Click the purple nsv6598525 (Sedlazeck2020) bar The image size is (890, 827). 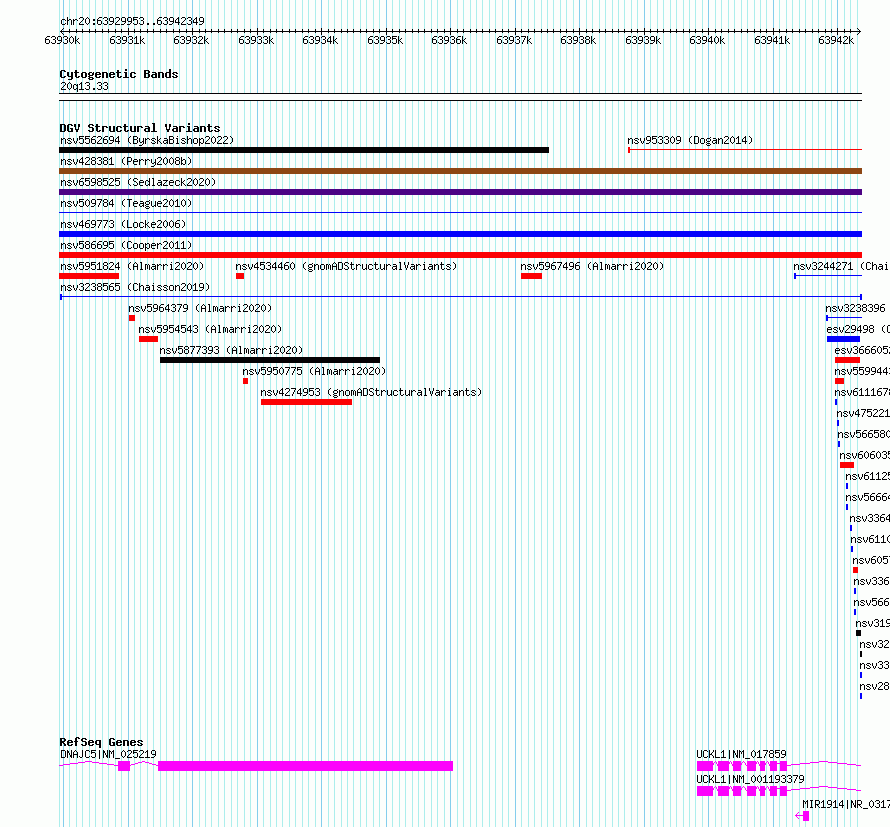pyautogui.click(x=460, y=192)
